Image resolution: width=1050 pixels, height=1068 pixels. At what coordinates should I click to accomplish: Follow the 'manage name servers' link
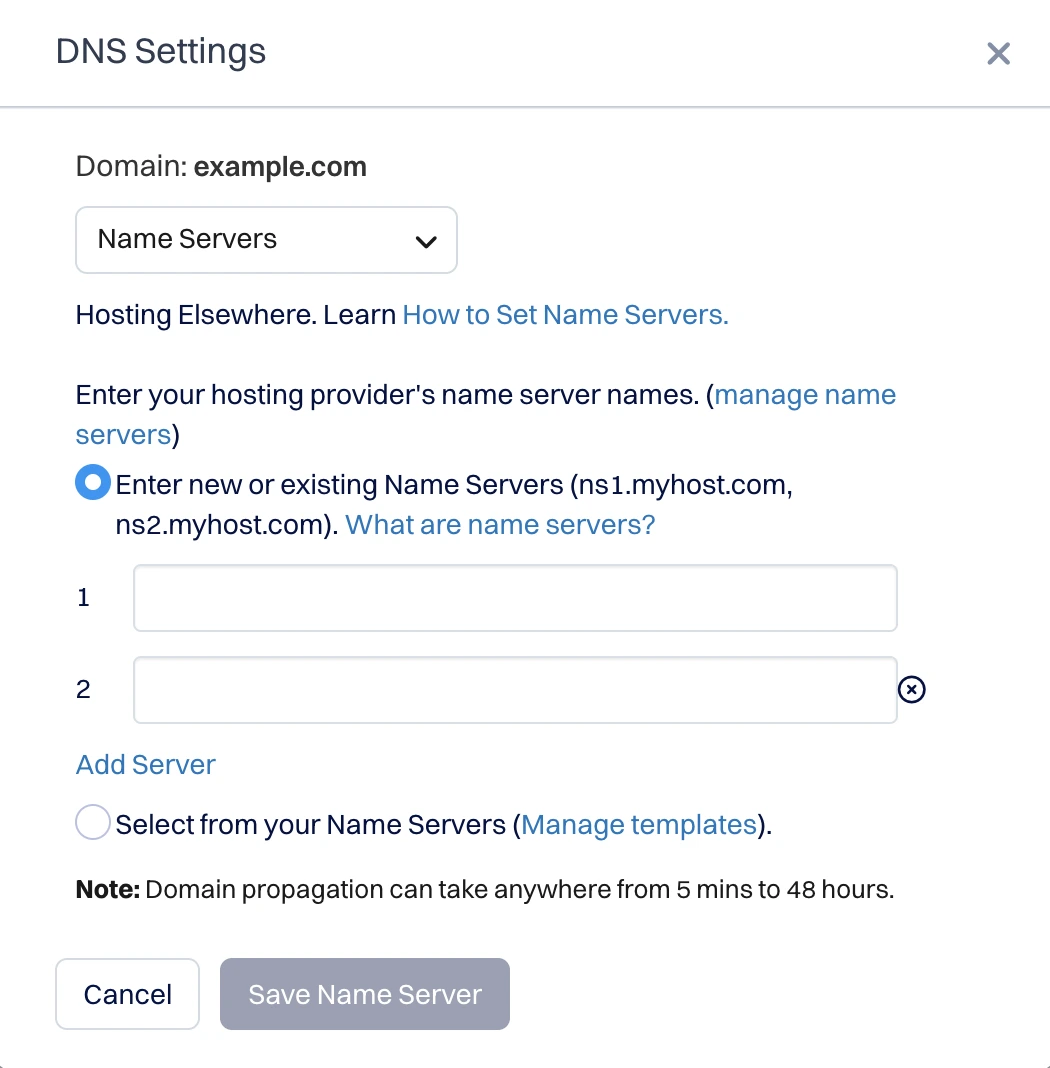coord(805,395)
